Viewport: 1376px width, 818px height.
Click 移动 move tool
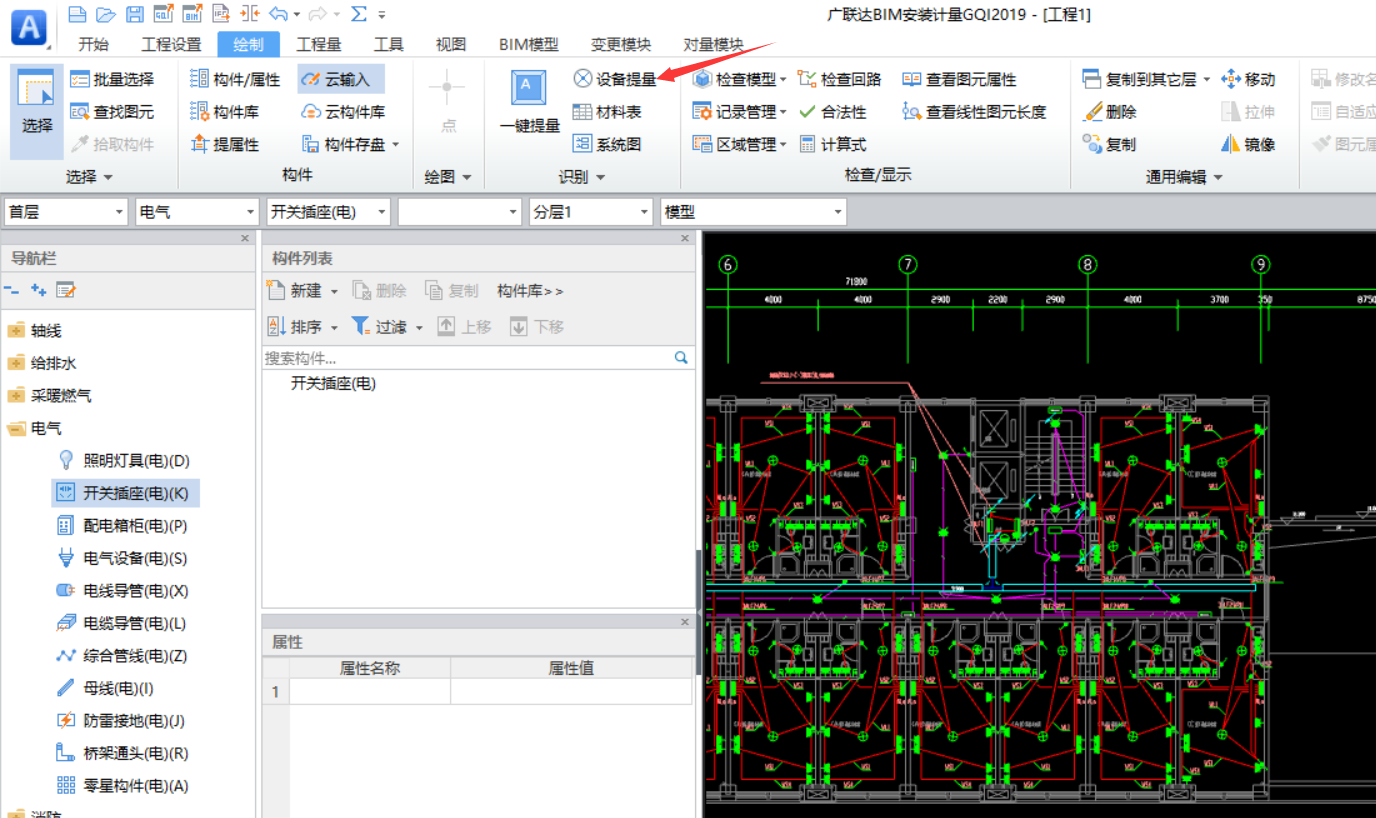click(1248, 79)
